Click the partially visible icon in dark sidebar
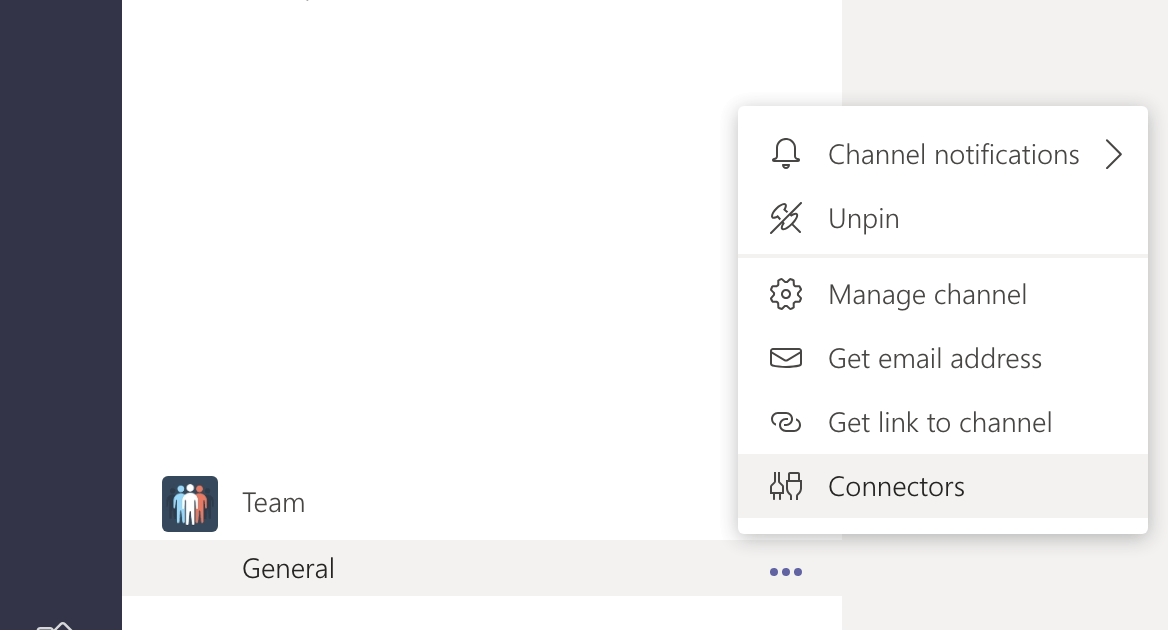 pyautogui.click(x=54, y=626)
